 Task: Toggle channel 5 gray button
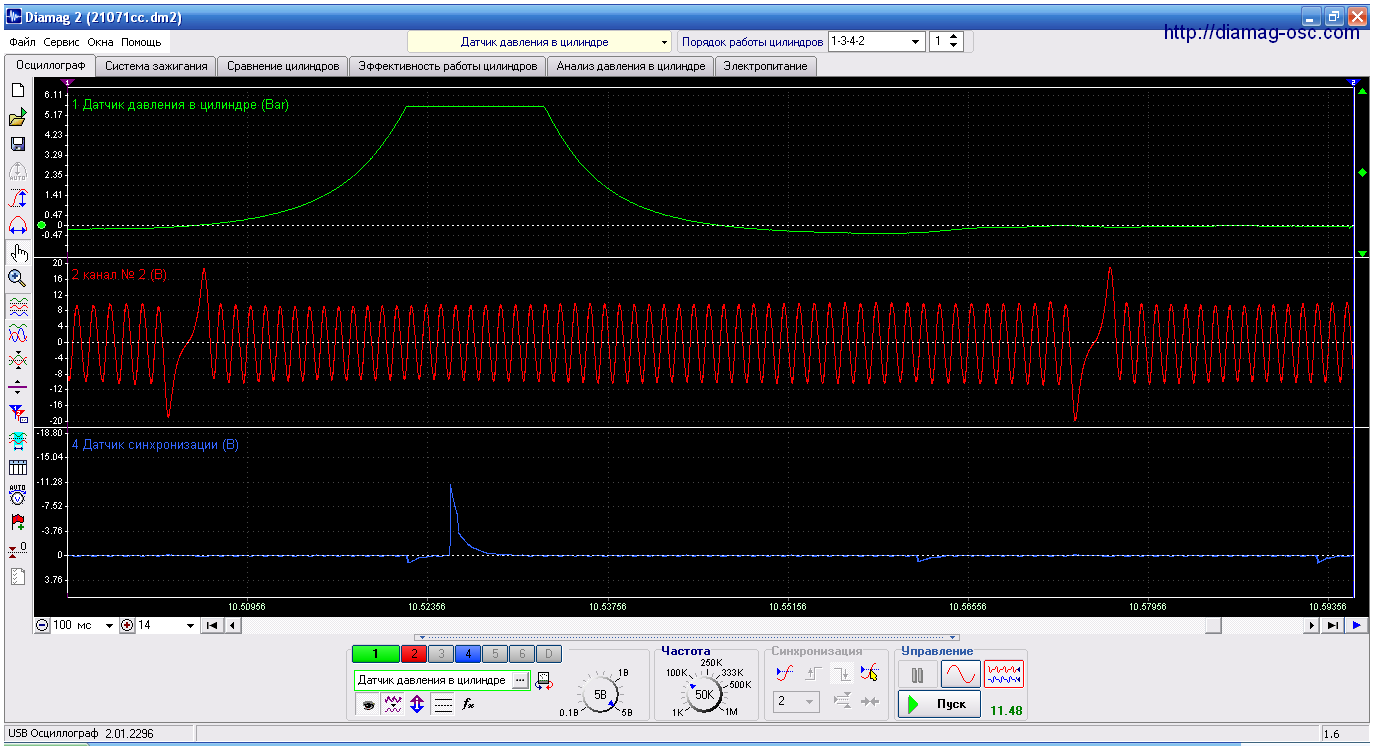[x=494, y=654]
